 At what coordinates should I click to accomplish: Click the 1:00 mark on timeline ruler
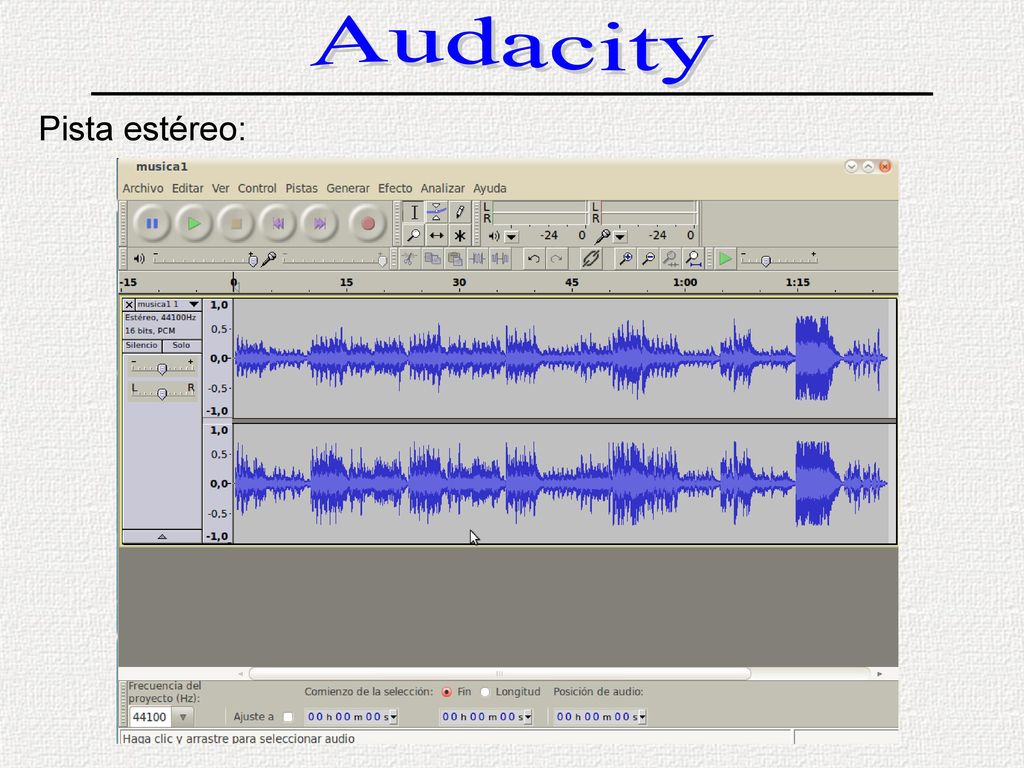(x=685, y=282)
